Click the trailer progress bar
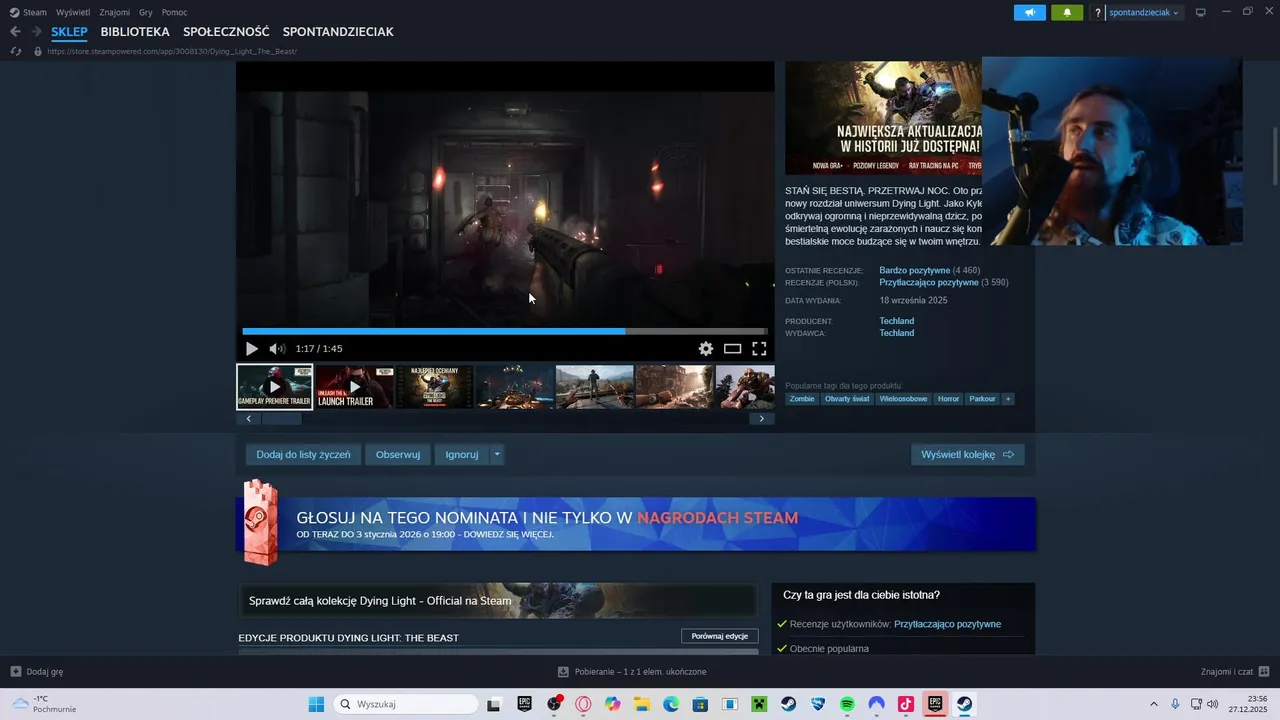 505,331
